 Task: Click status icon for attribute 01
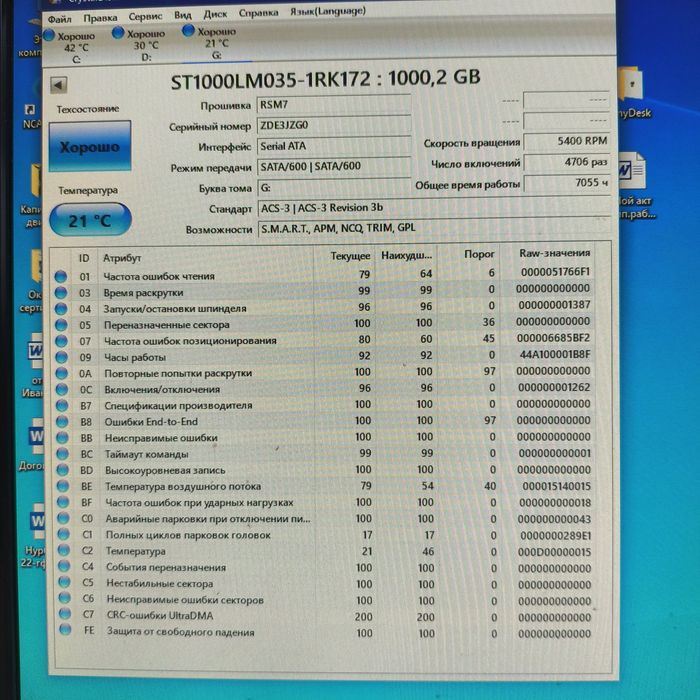(x=61, y=277)
